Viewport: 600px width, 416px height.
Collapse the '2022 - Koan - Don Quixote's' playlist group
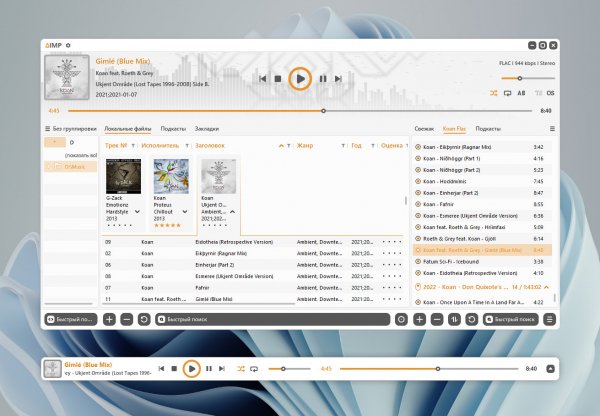click(546, 287)
